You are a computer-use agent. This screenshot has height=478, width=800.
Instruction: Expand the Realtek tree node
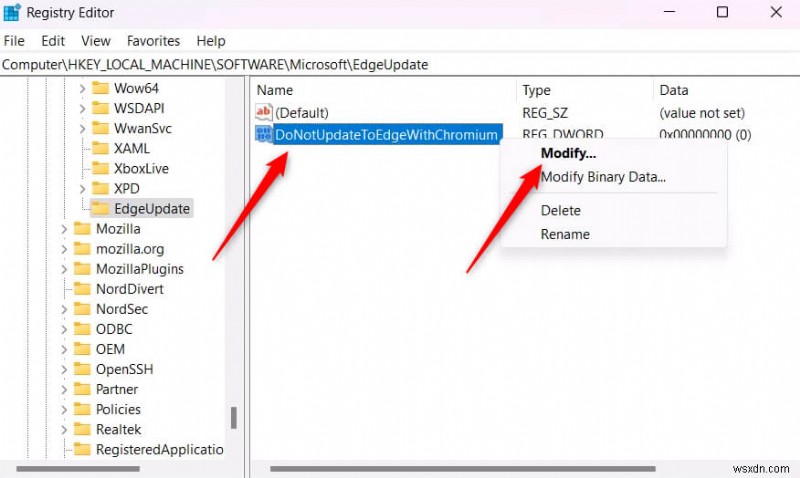(x=64, y=430)
